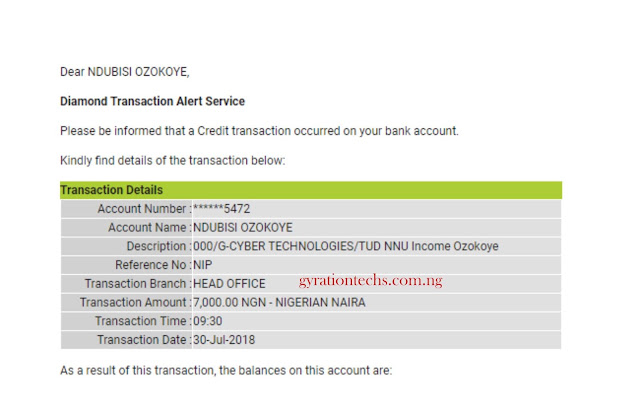Select the transaction time 09:30
Viewport: 640px width, 411px height.
point(208,321)
